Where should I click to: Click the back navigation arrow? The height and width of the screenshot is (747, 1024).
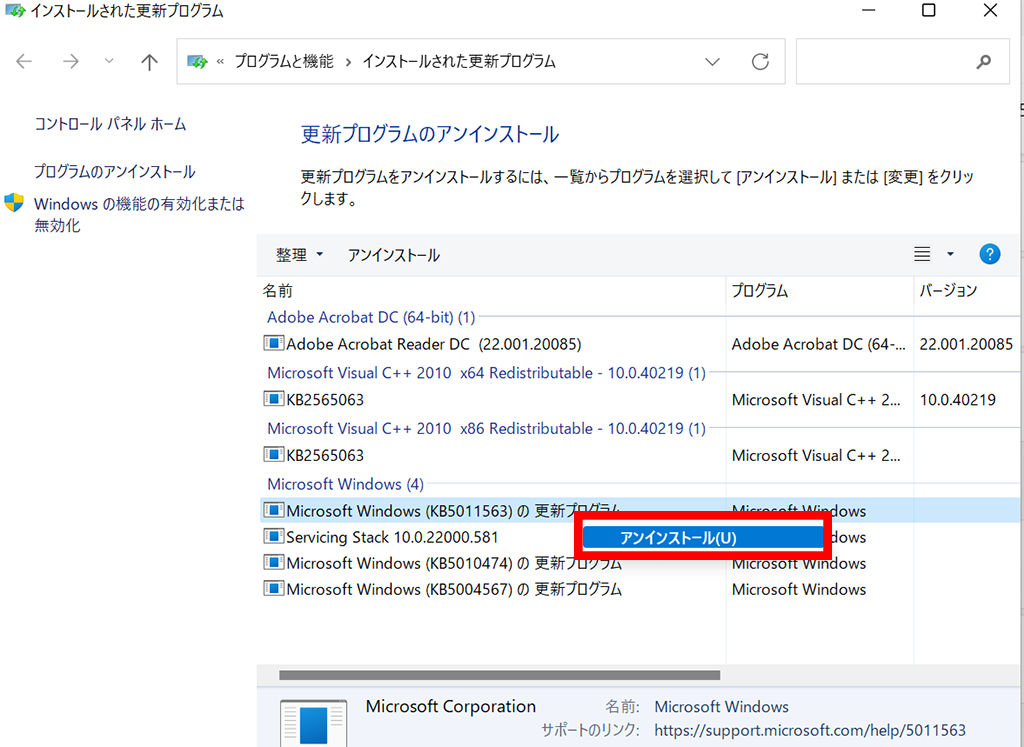(23, 61)
